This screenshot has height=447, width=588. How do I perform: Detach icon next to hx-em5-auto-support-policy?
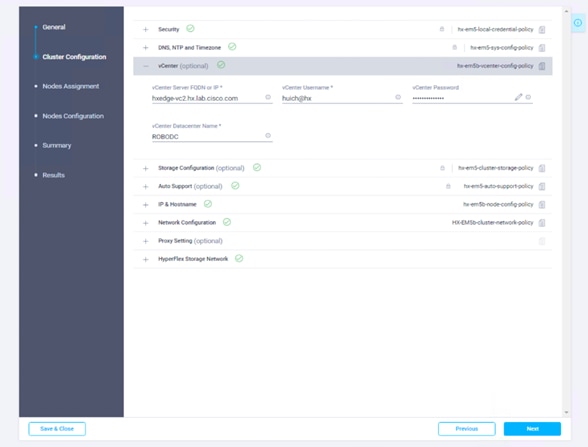[x=448, y=186]
